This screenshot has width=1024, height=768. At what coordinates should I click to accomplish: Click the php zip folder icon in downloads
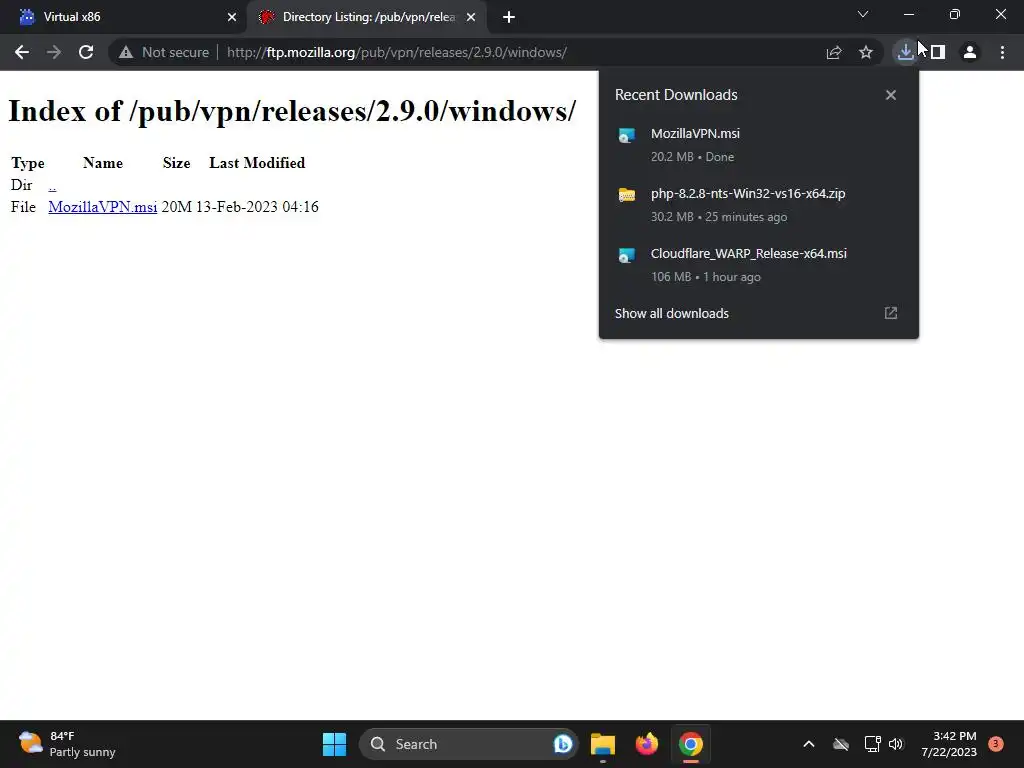626,195
